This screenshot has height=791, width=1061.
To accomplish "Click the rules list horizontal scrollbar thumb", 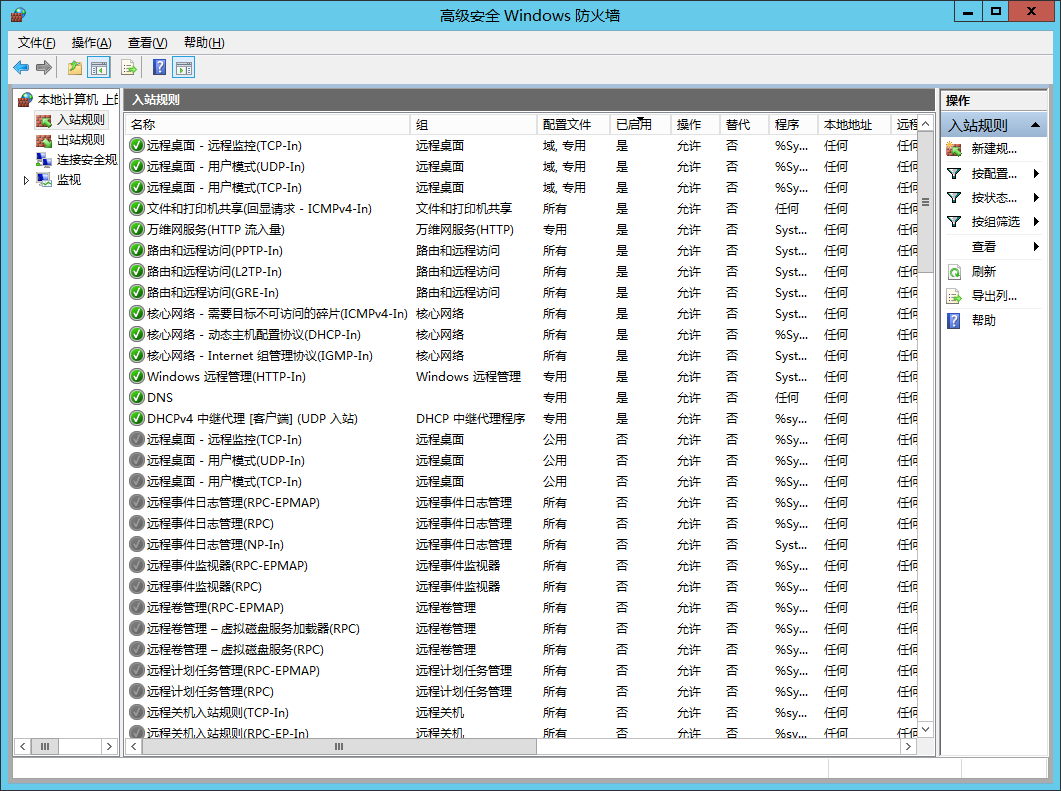I will pos(339,746).
